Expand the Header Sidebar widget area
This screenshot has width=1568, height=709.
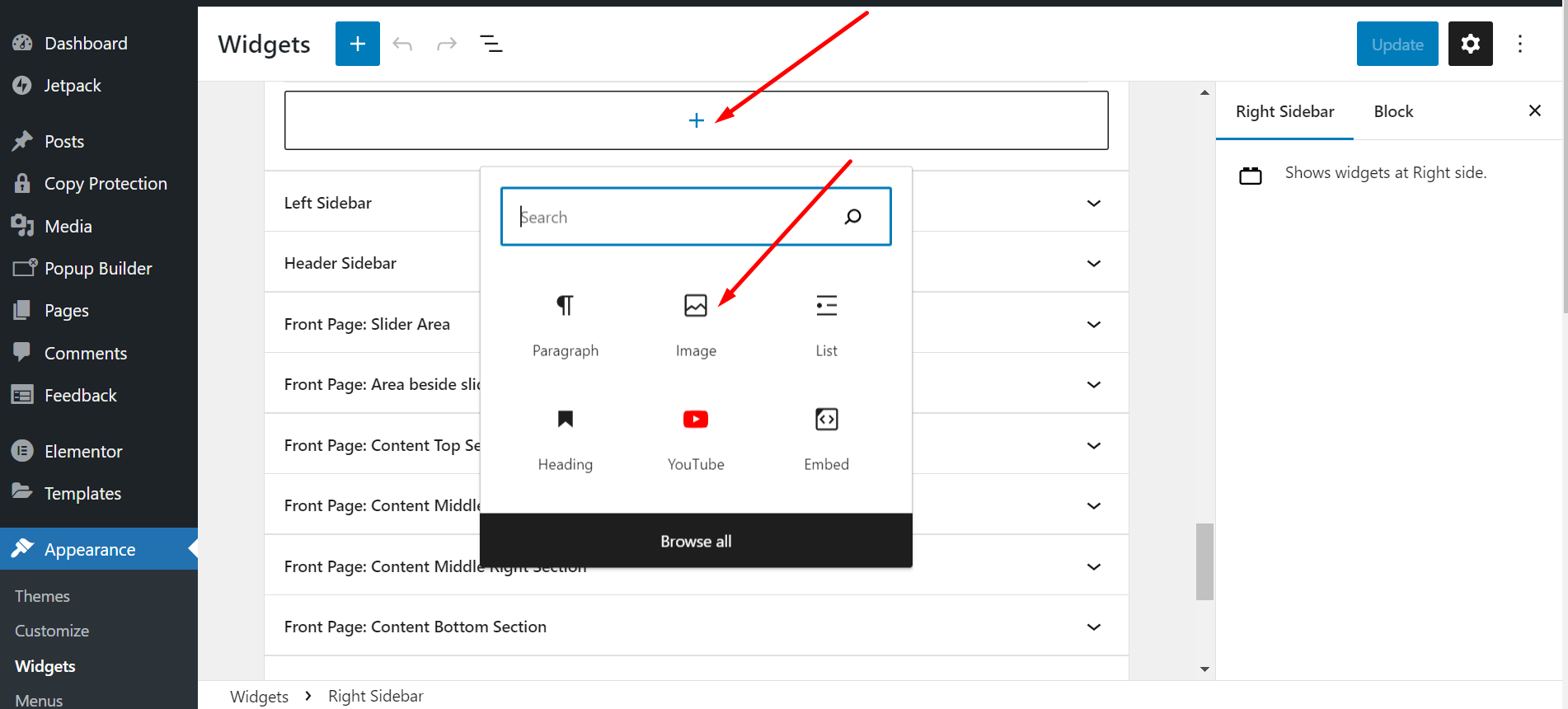click(1093, 264)
